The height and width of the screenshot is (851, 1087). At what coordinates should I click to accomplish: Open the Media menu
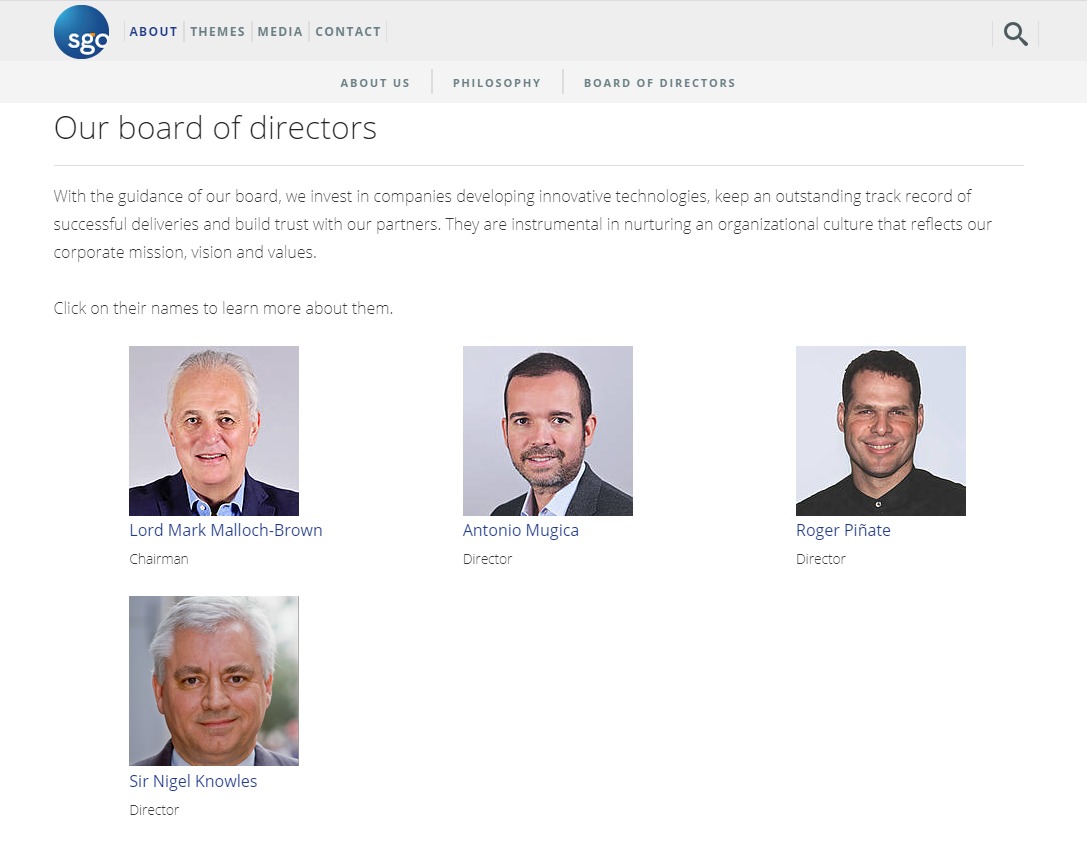280,32
